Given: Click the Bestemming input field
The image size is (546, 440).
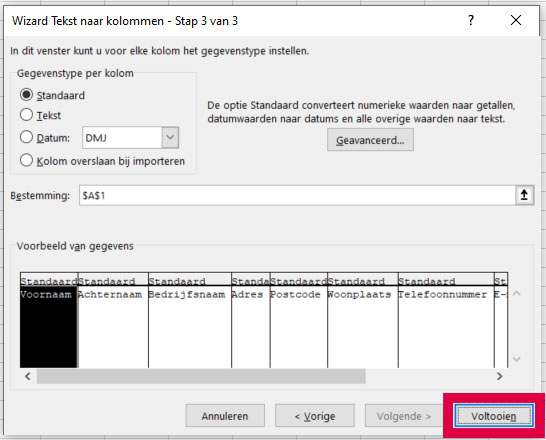Looking at the screenshot, I should point(297,195).
